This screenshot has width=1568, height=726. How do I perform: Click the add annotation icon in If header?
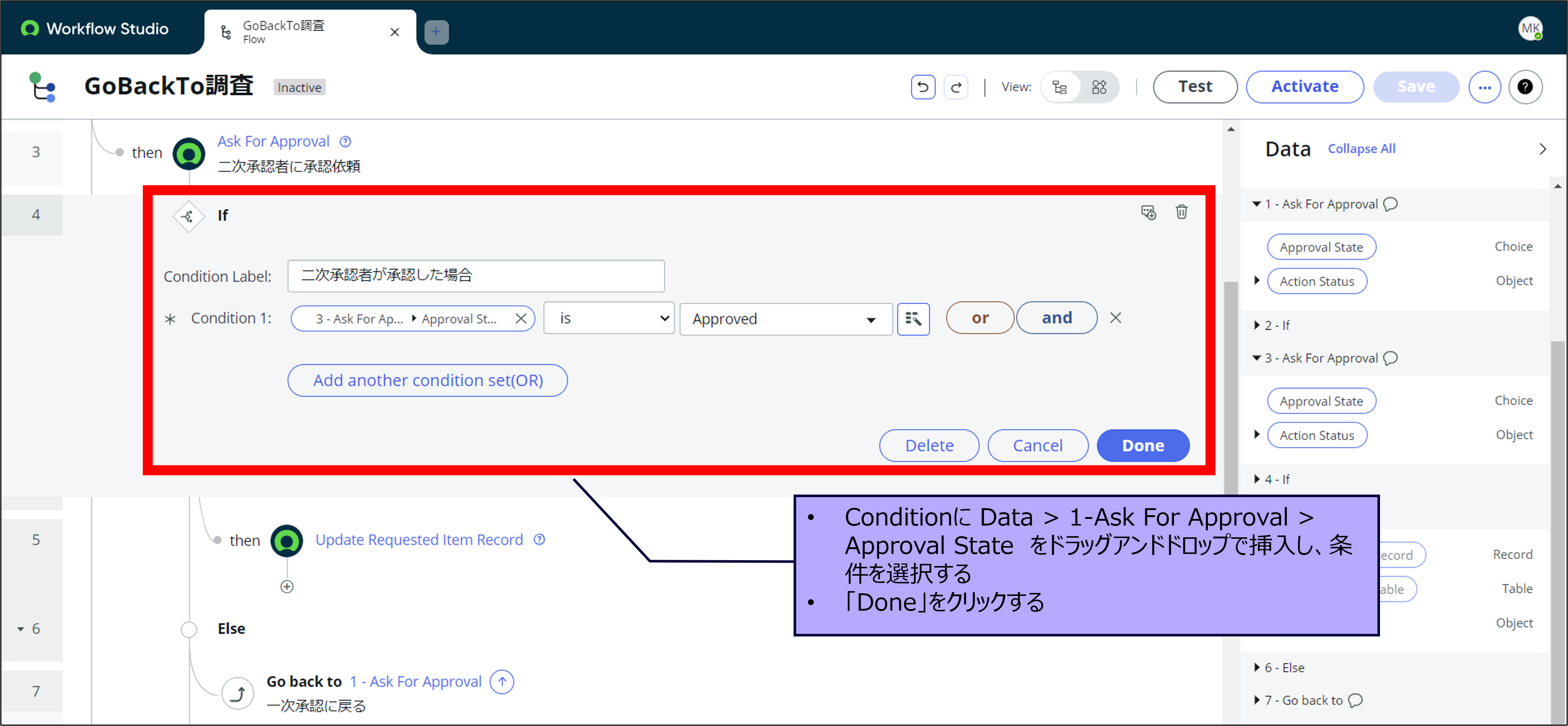pyautogui.click(x=1148, y=212)
